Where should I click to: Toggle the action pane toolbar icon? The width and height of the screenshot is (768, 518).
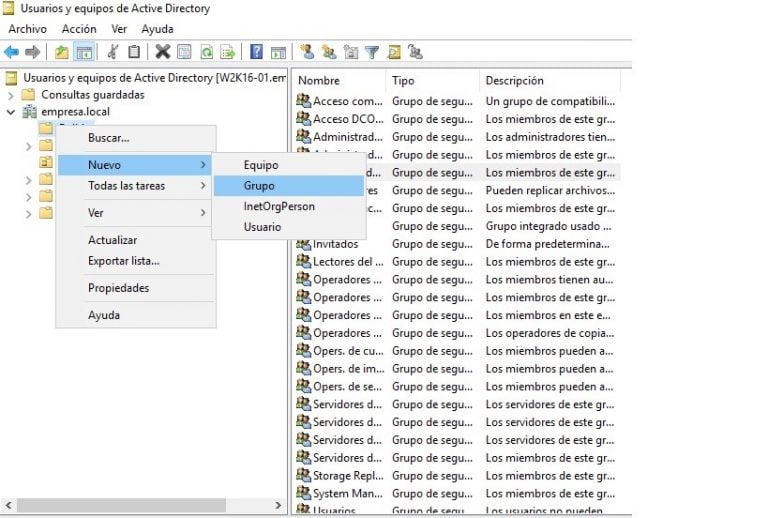coord(278,51)
